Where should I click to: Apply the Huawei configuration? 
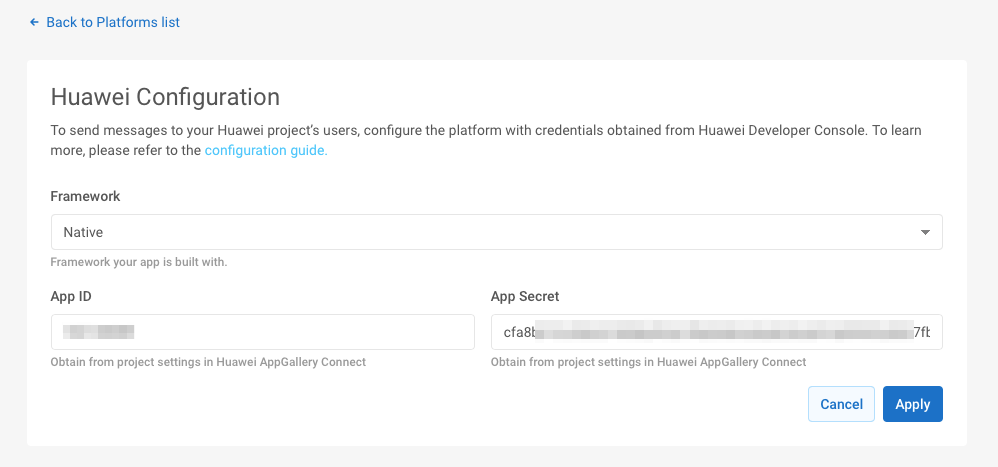[x=912, y=404]
